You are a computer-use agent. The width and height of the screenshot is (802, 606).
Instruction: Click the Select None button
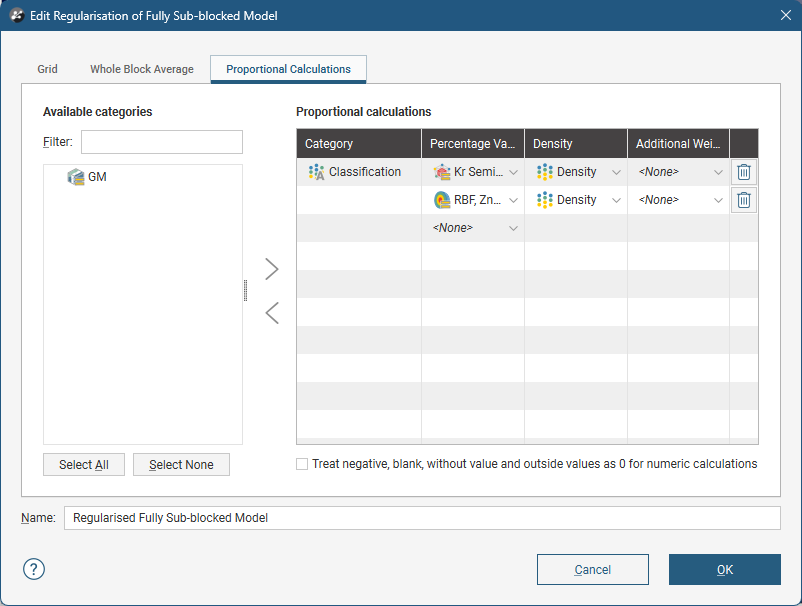pos(181,464)
